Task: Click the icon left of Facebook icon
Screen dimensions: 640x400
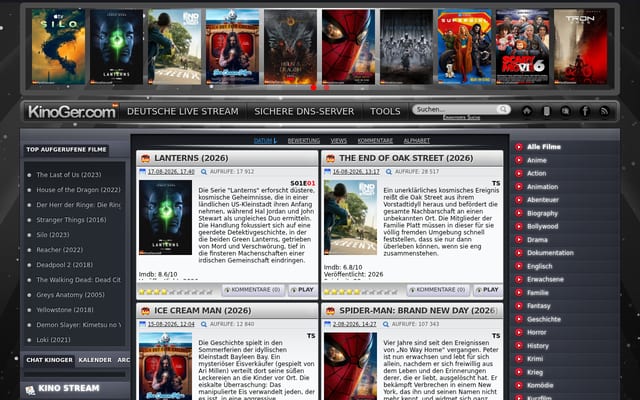Action: pyautogui.click(x=566, y=111)
